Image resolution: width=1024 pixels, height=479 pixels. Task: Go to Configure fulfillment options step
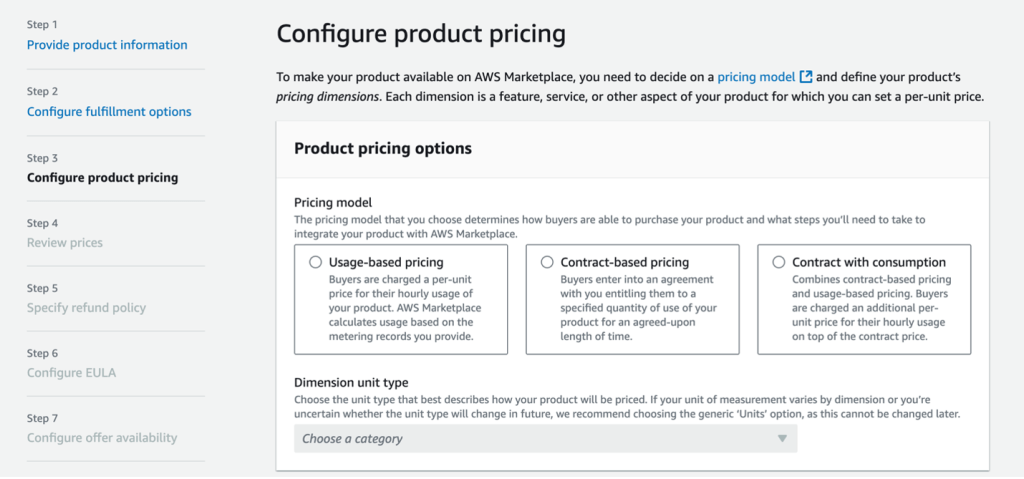(109, 112)
